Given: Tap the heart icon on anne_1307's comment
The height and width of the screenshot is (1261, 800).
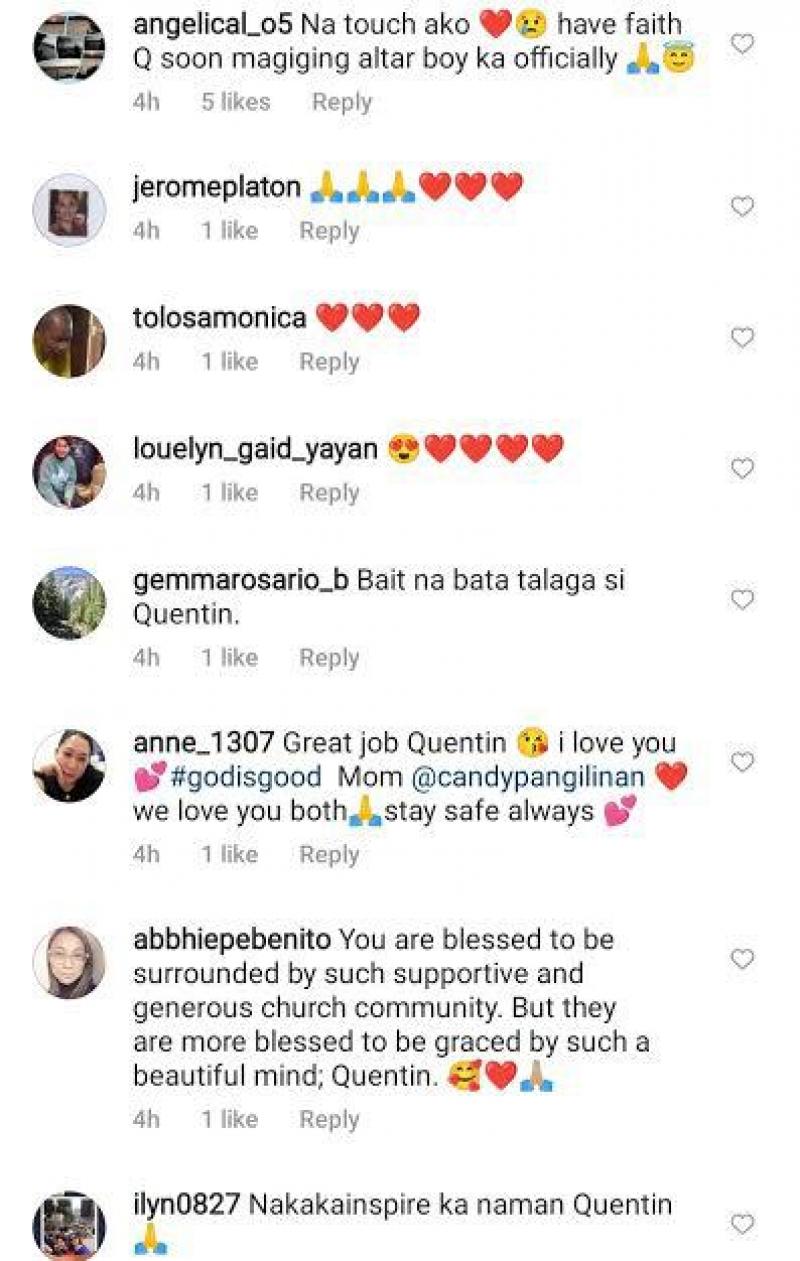Looking at the screenshot, I should pyautogui.click(x=742, y=763).
